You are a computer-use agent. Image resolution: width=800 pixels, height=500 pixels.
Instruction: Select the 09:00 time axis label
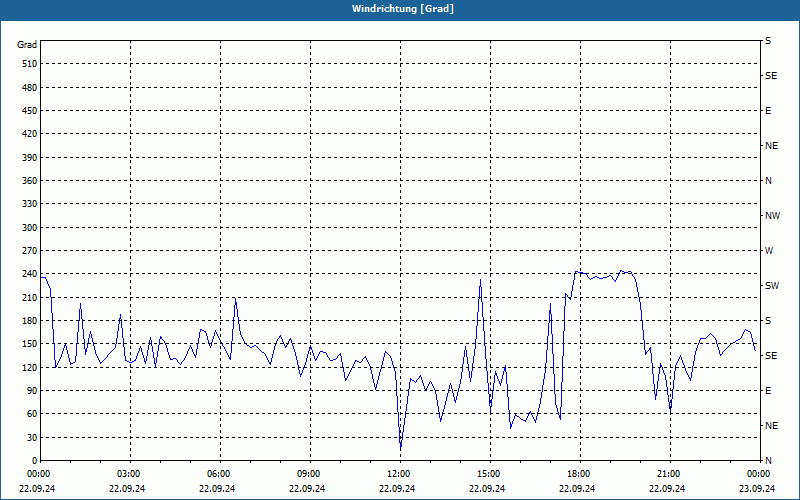[x=307, y=474]
